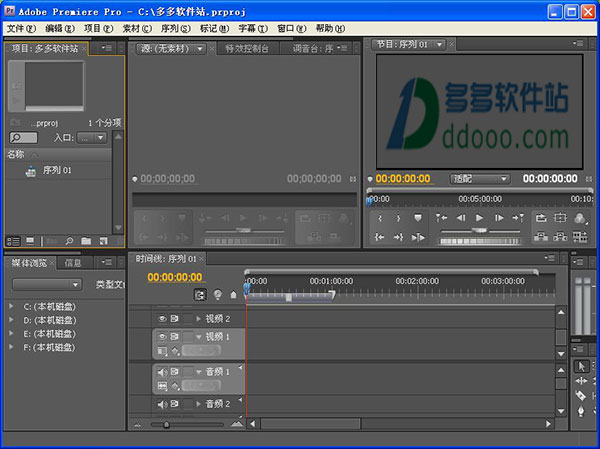
Task: Open the media browser drive dropdown
Action: pos(47,284)
